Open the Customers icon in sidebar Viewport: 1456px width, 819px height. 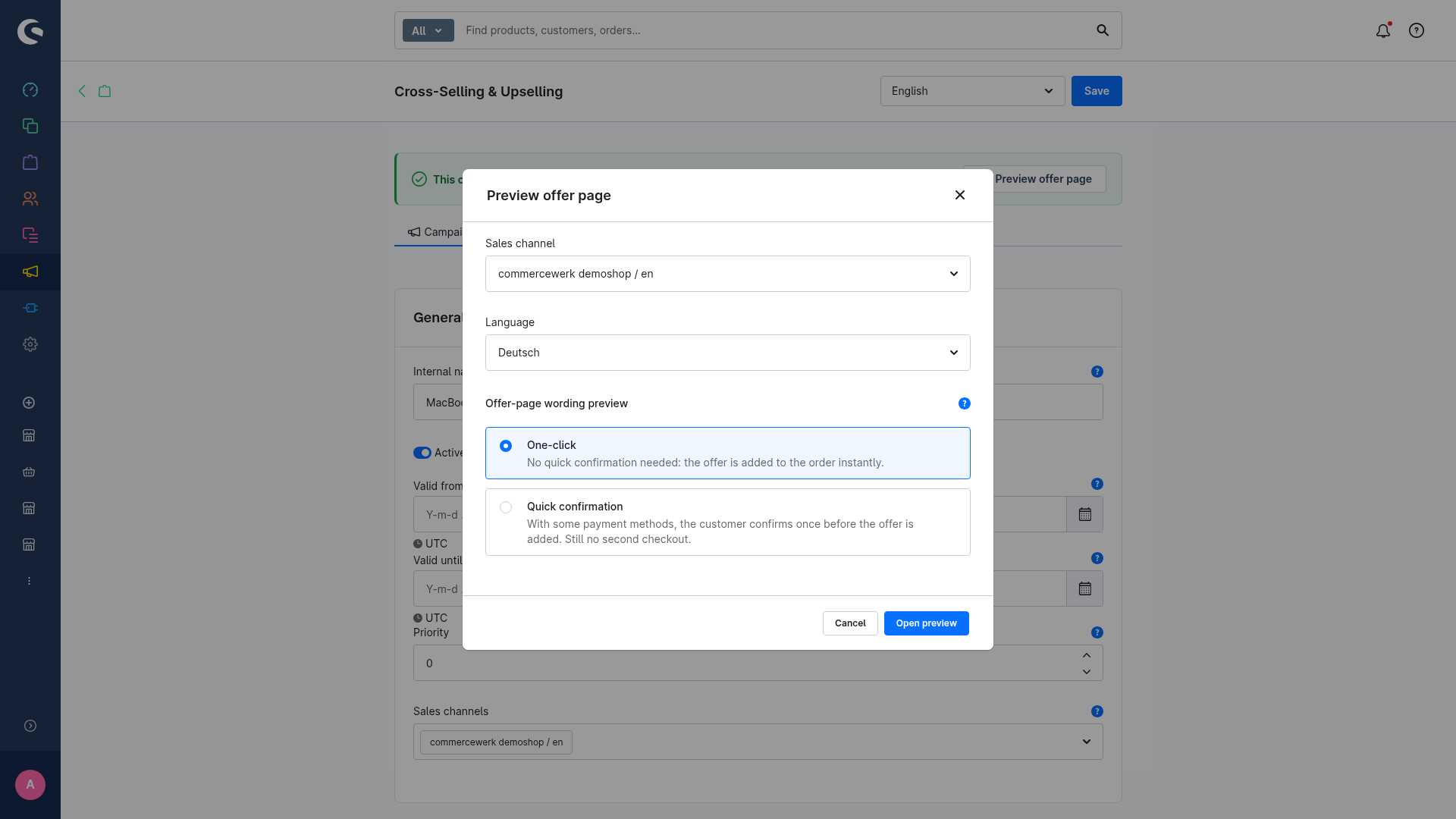point(30,199)
